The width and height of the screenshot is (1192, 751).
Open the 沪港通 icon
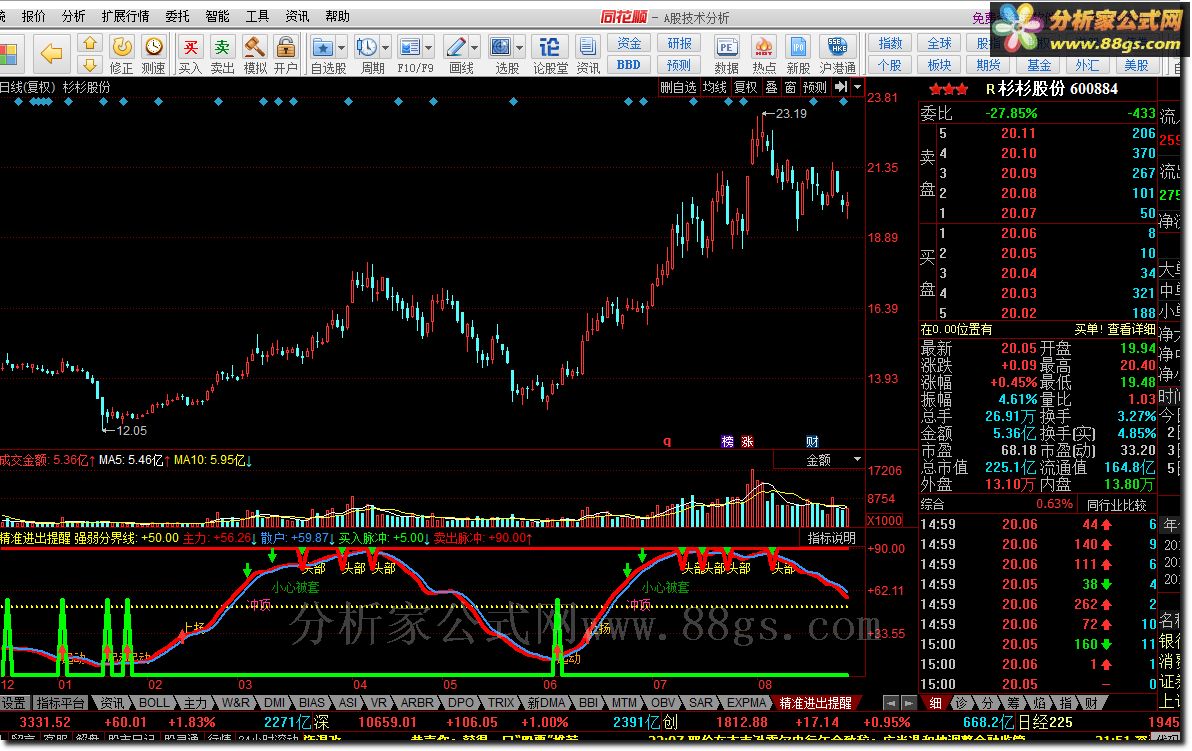point(837,48)
